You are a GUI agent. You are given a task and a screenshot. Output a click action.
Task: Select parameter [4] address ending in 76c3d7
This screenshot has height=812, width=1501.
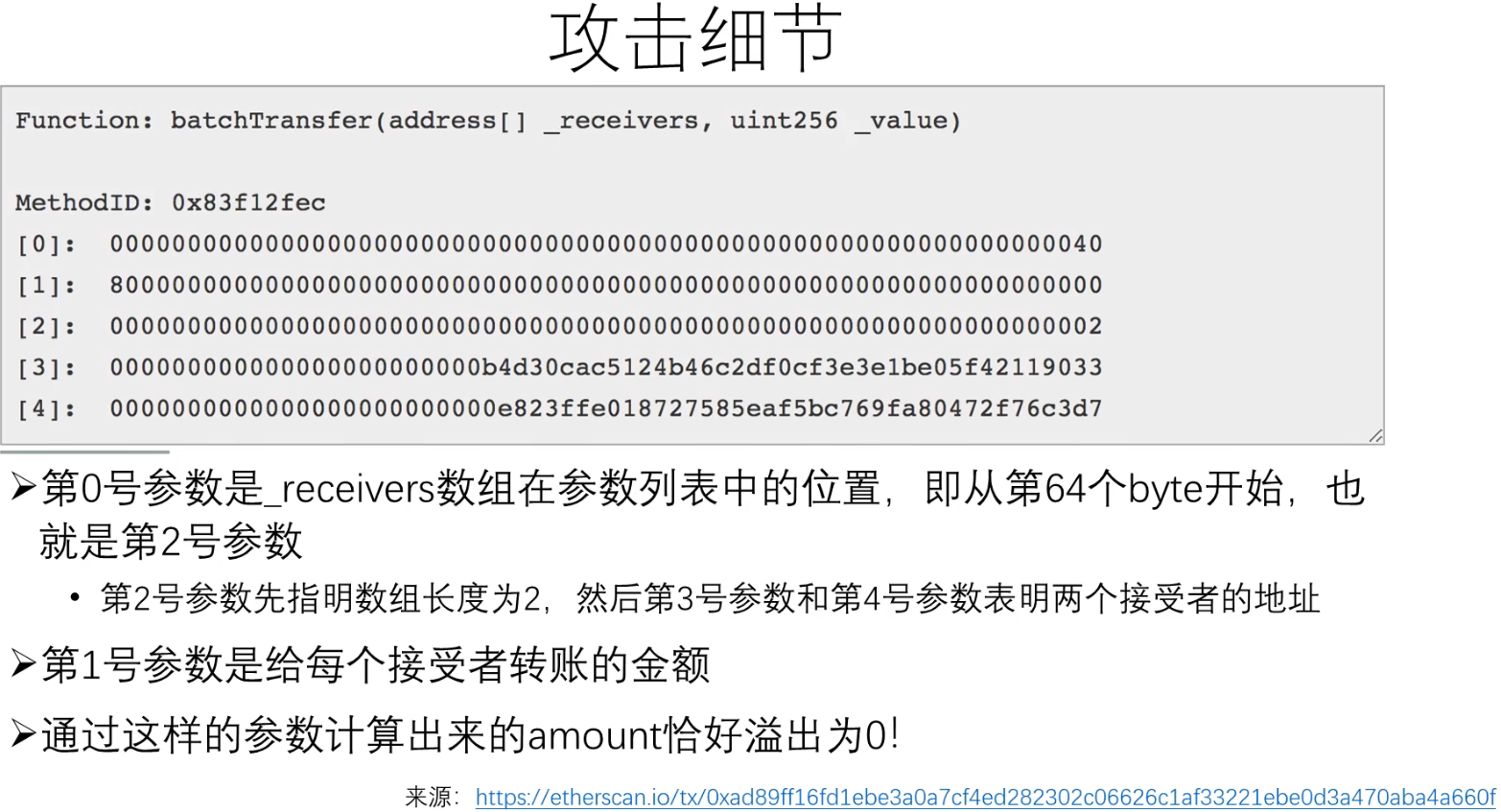(x=606, y=408)
